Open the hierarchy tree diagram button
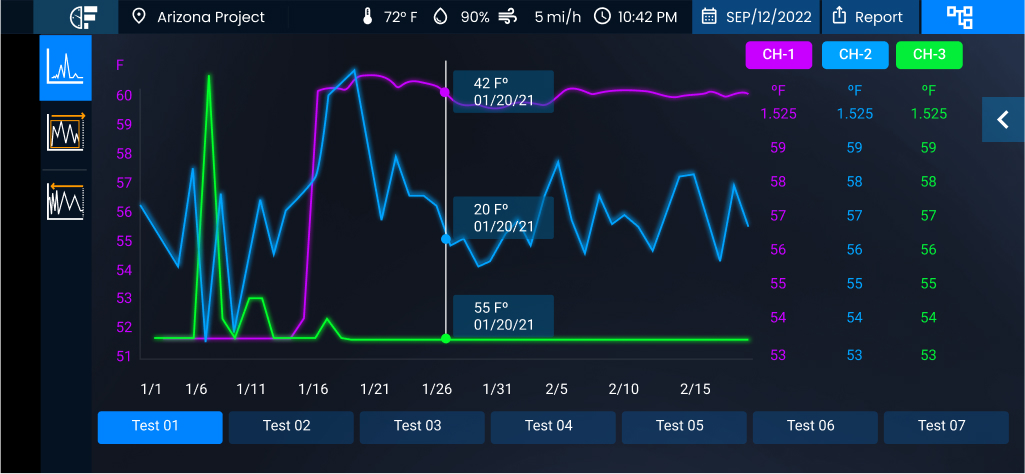Screen dimensions: 1025x474 960,17
